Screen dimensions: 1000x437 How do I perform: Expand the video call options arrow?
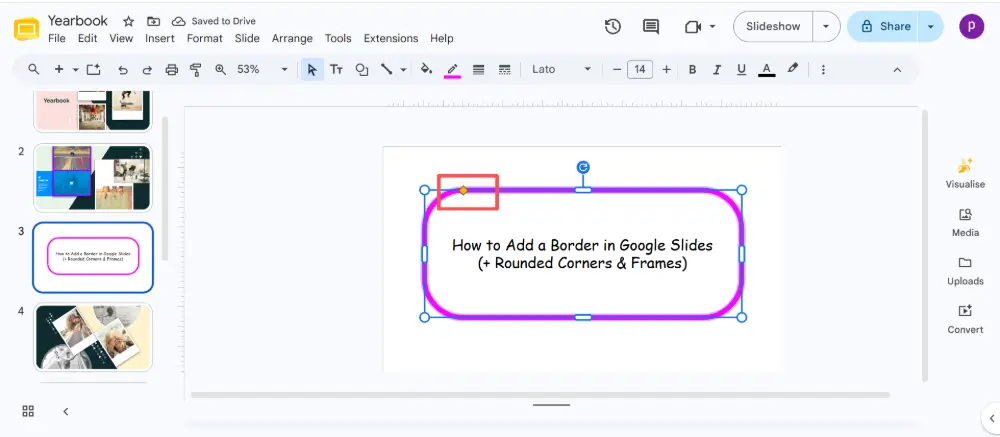point(712,27)
